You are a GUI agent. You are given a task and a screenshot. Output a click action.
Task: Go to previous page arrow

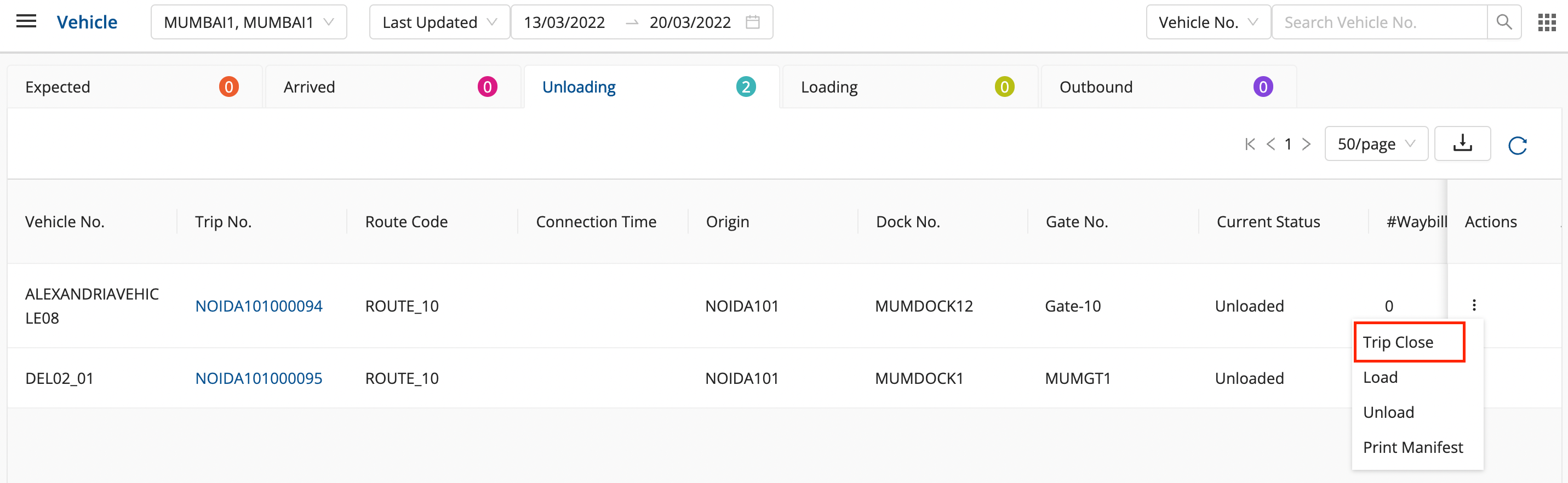pos(1271,144)
